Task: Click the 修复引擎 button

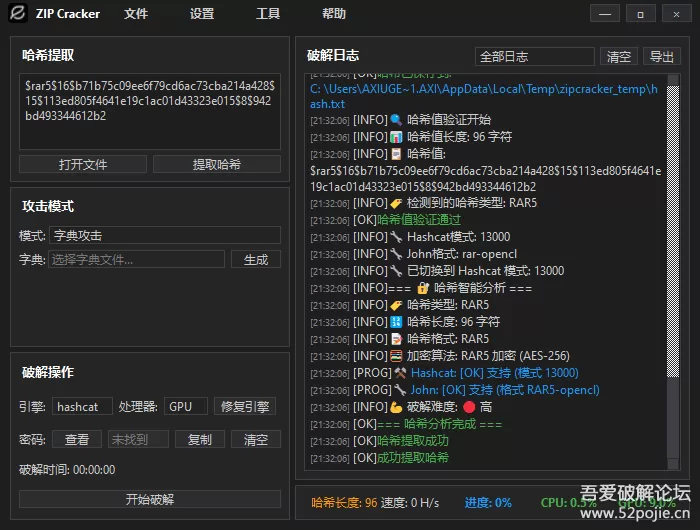Action: click(245, 406)
